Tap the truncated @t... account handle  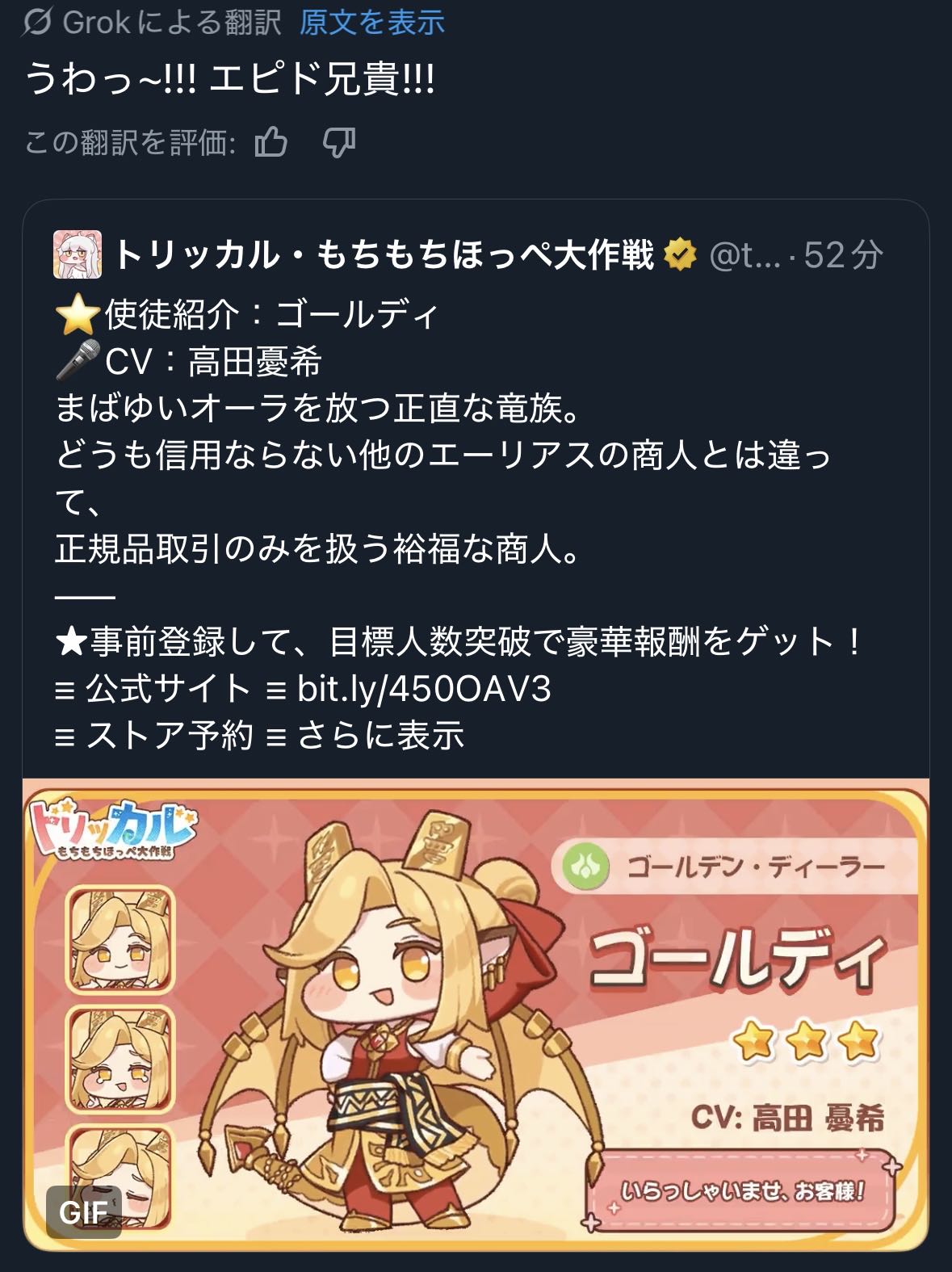[x=744, y=256]
